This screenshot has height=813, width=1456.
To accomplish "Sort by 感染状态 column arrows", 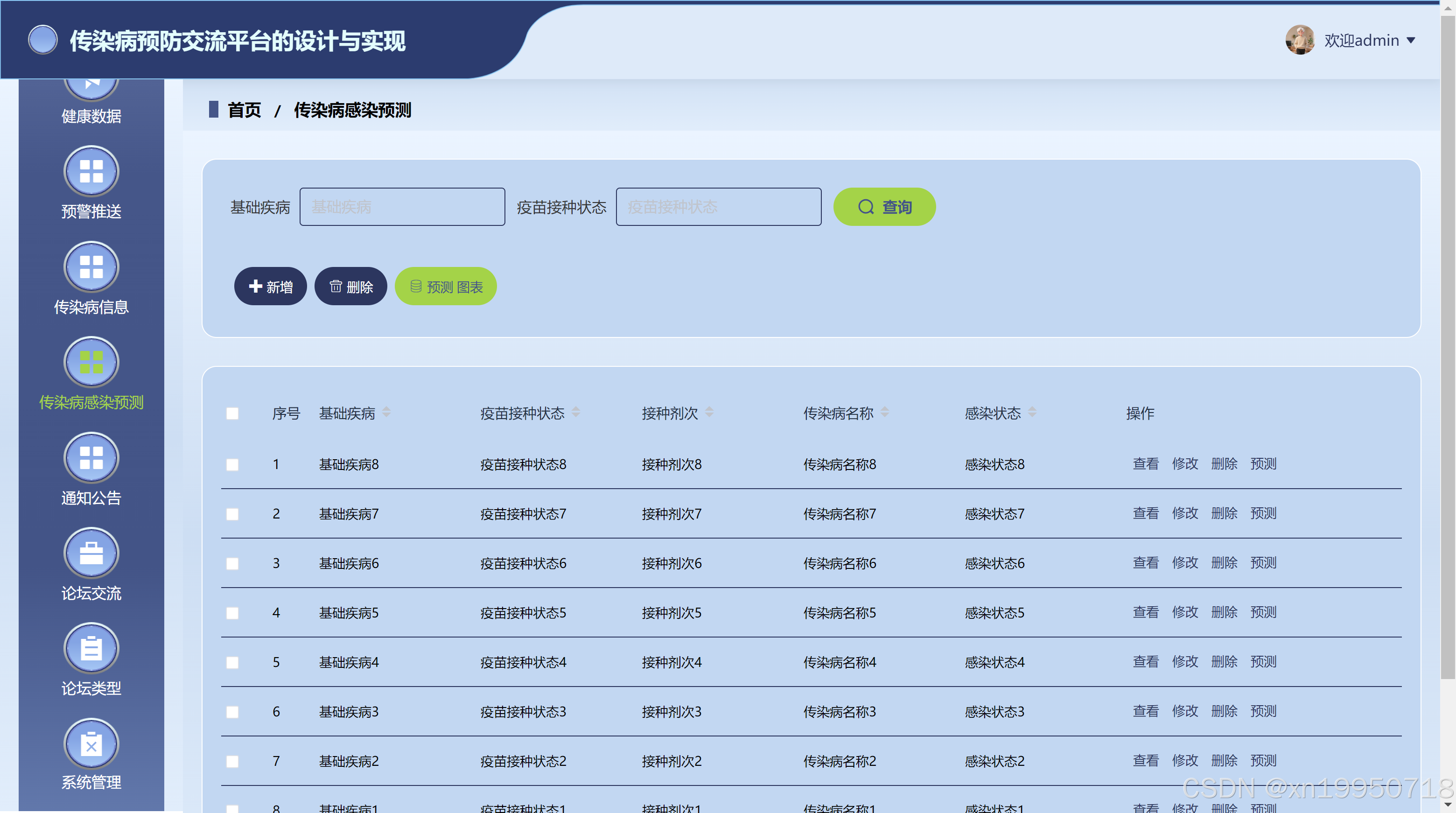I will 1032,412.
